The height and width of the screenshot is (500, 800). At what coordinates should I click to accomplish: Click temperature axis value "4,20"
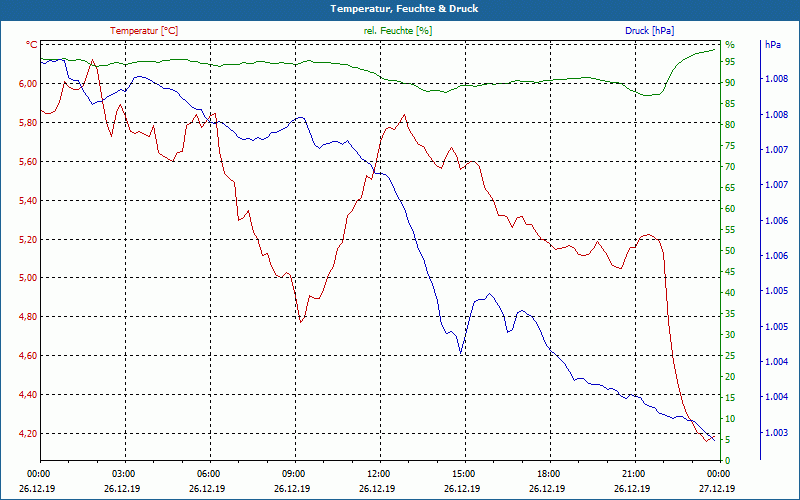(x=28, y=434)
